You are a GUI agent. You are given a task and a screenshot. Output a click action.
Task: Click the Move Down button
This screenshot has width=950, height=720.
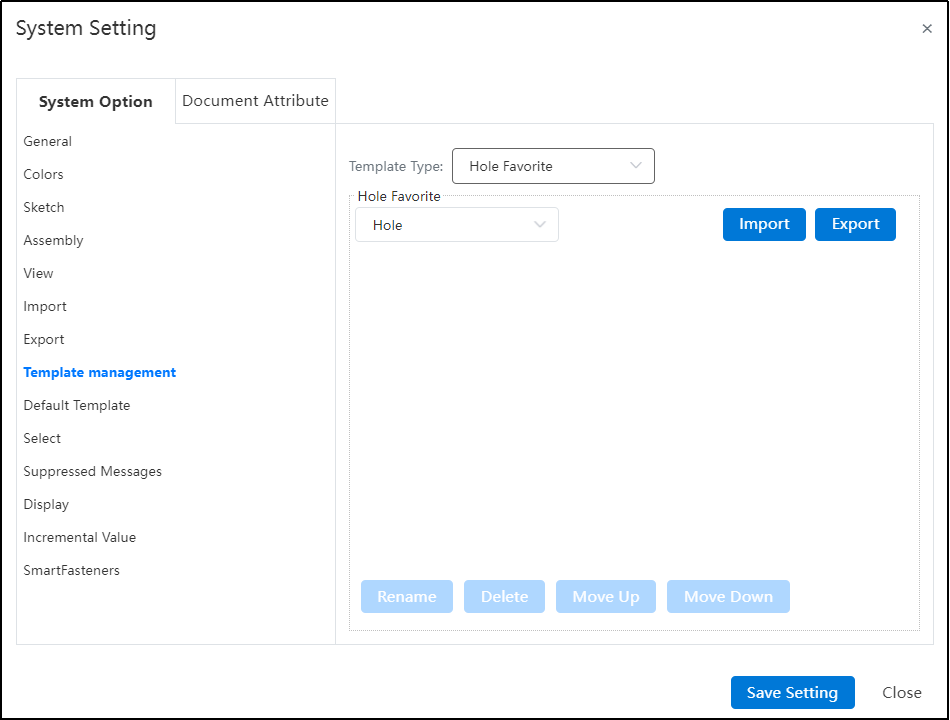[728, 596]
